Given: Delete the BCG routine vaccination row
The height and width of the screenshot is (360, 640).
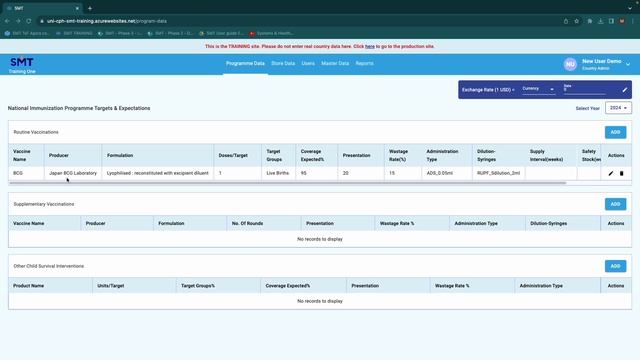Looking at the screenshot, I should pyautogui.click(x=621, y=173).
